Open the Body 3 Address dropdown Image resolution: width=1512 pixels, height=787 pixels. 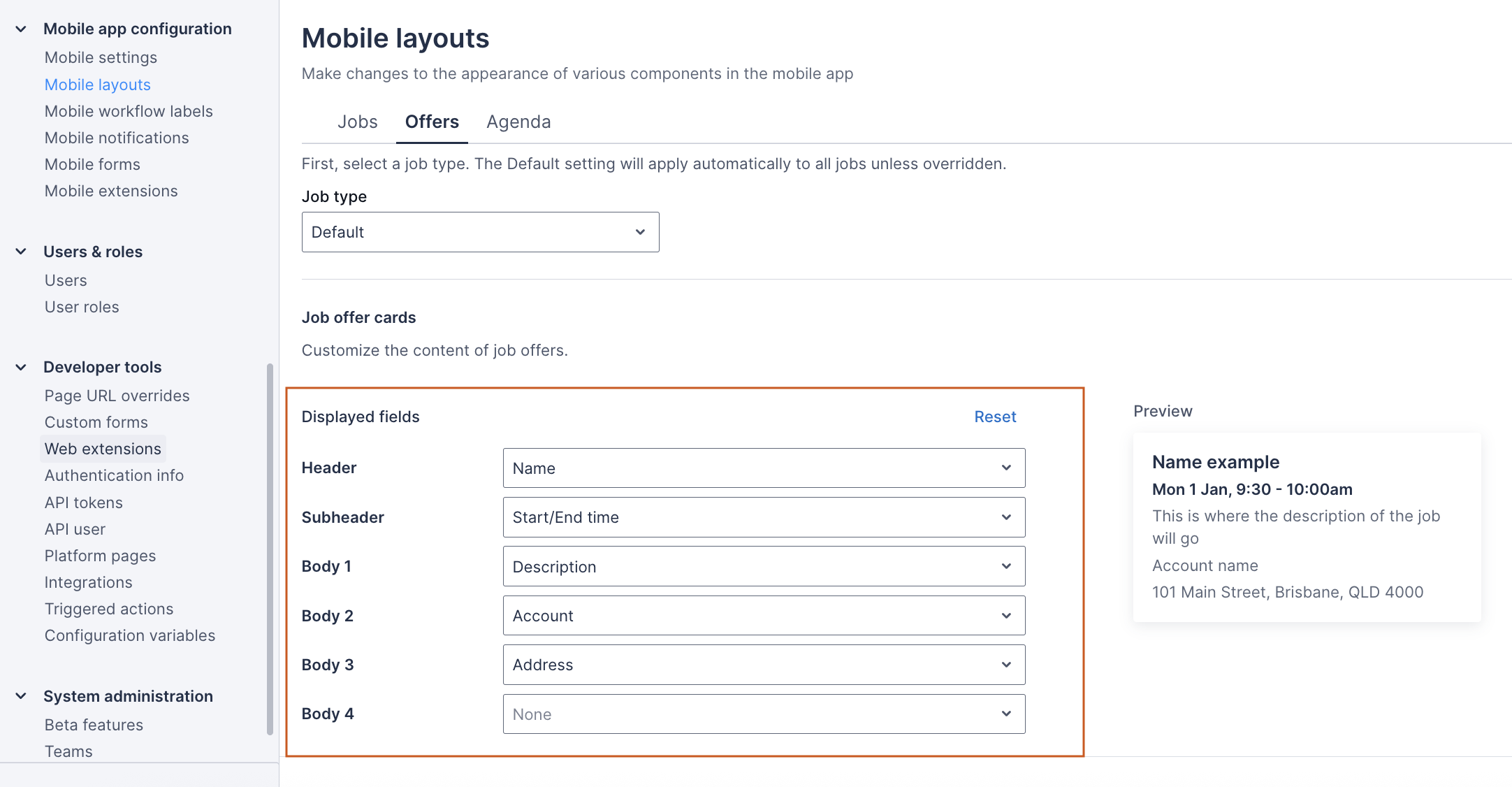(764, 665)
